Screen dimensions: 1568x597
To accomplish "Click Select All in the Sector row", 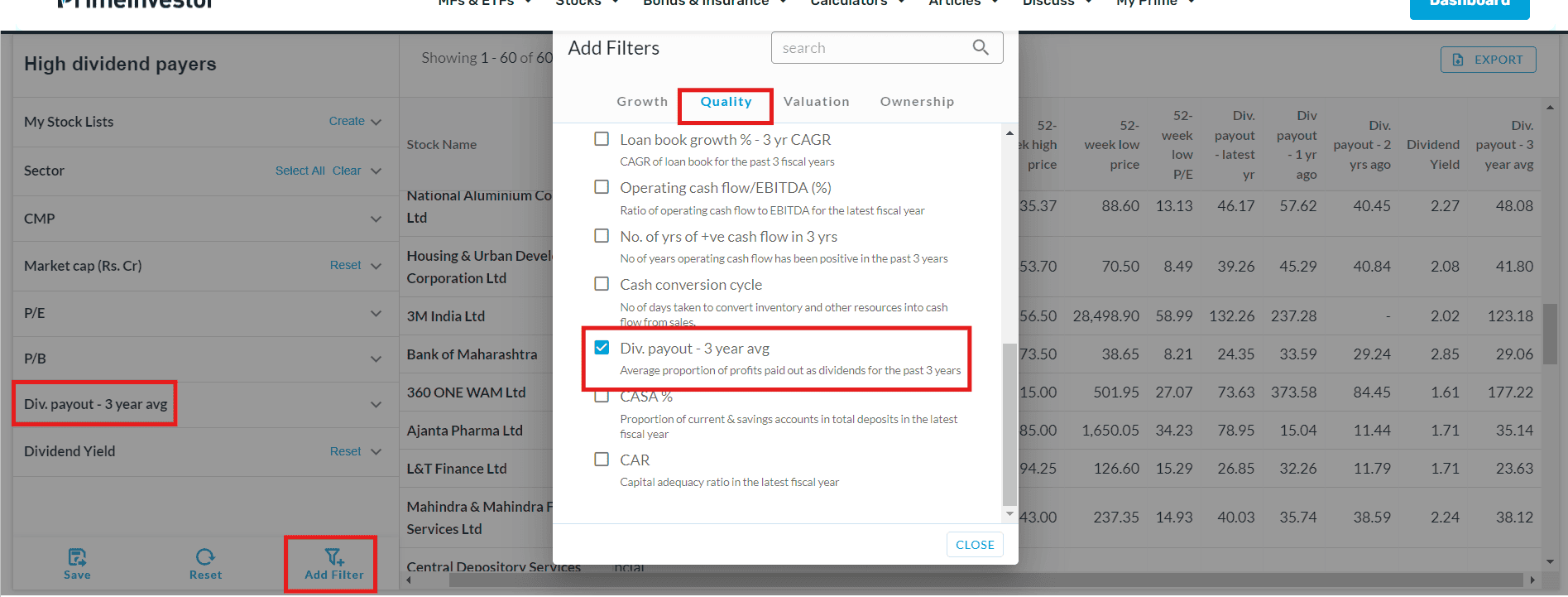I will click(300, 171).
